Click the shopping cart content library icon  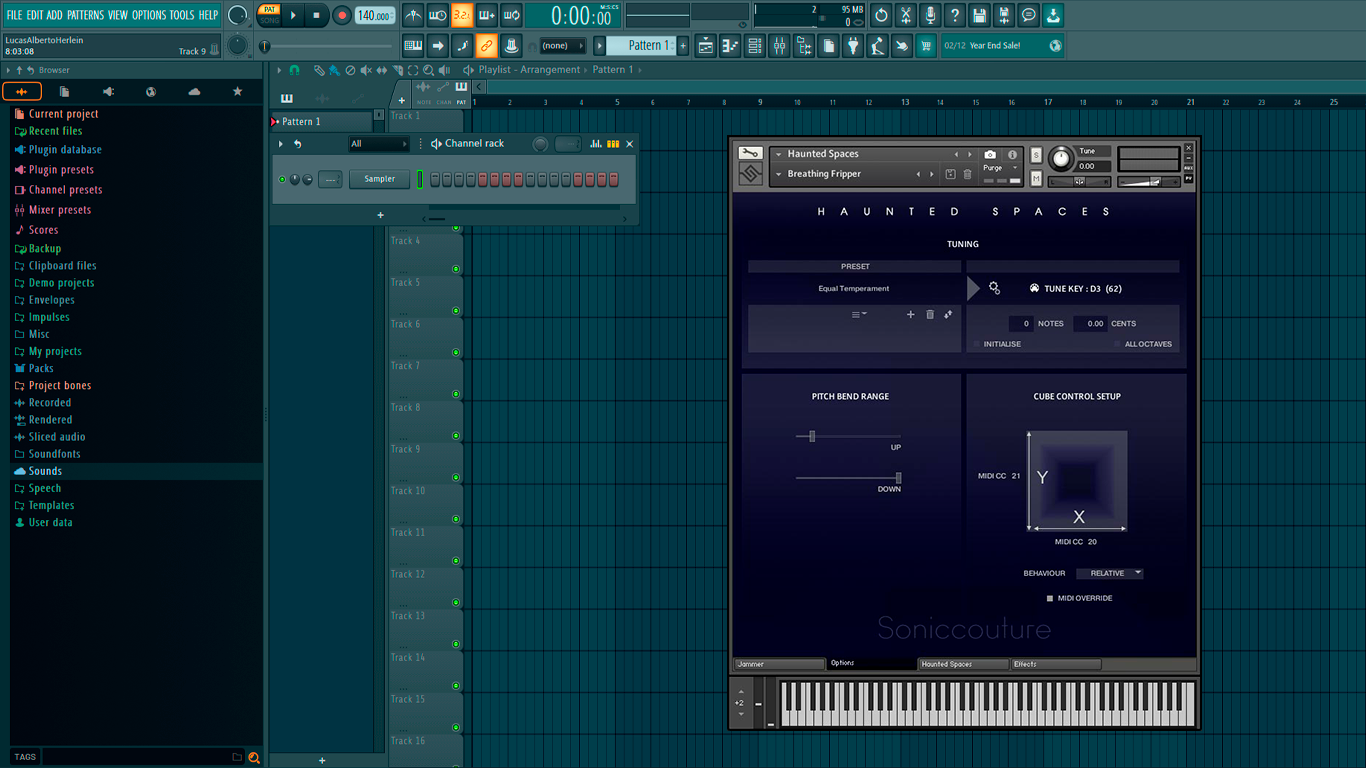tap(926, 46)
